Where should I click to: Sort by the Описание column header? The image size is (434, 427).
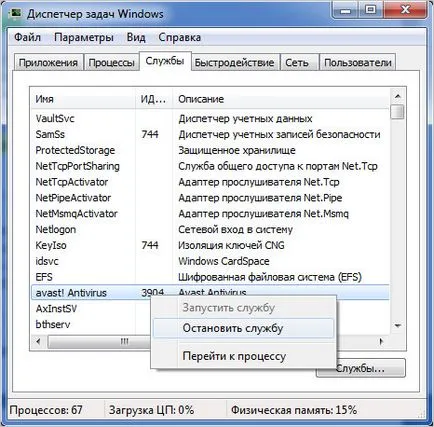coord(281,99)
